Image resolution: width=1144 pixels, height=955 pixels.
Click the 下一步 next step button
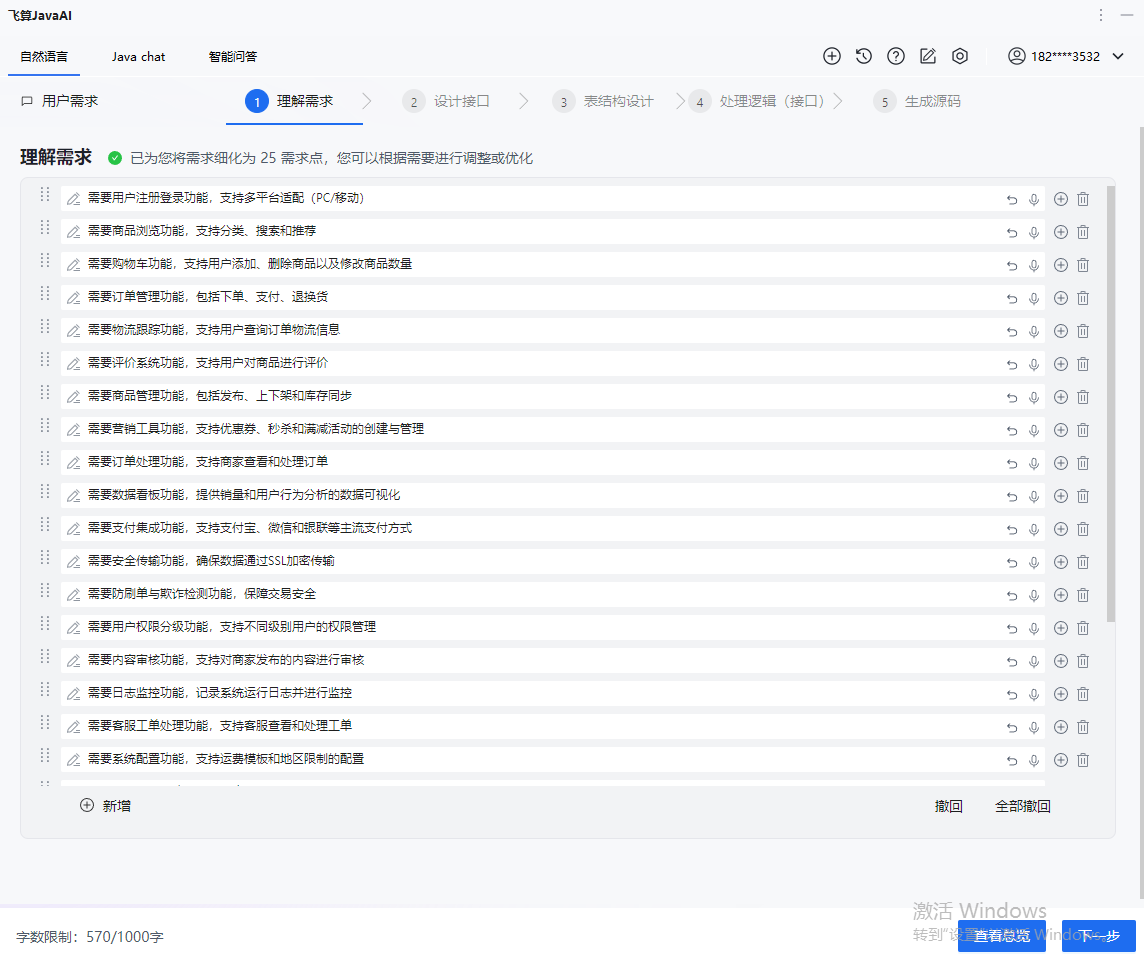click(x=1099, y=935)
